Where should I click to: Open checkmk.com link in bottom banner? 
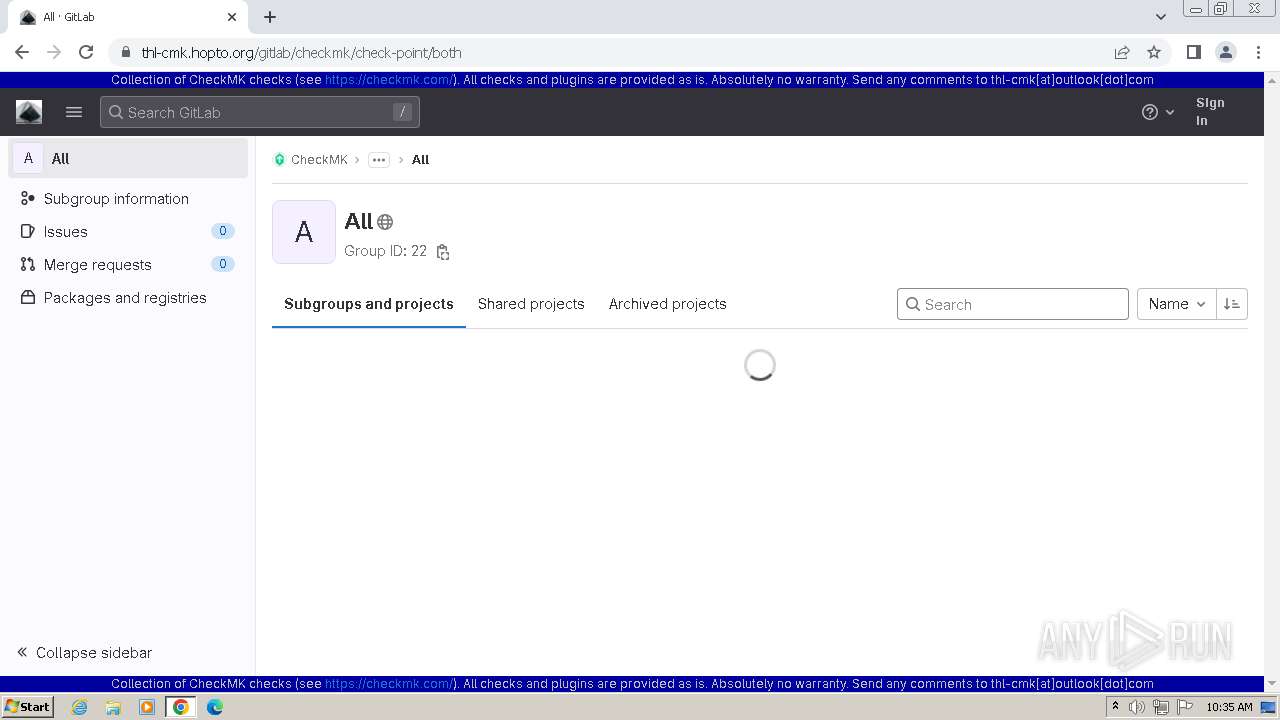(x=389, y=684)
